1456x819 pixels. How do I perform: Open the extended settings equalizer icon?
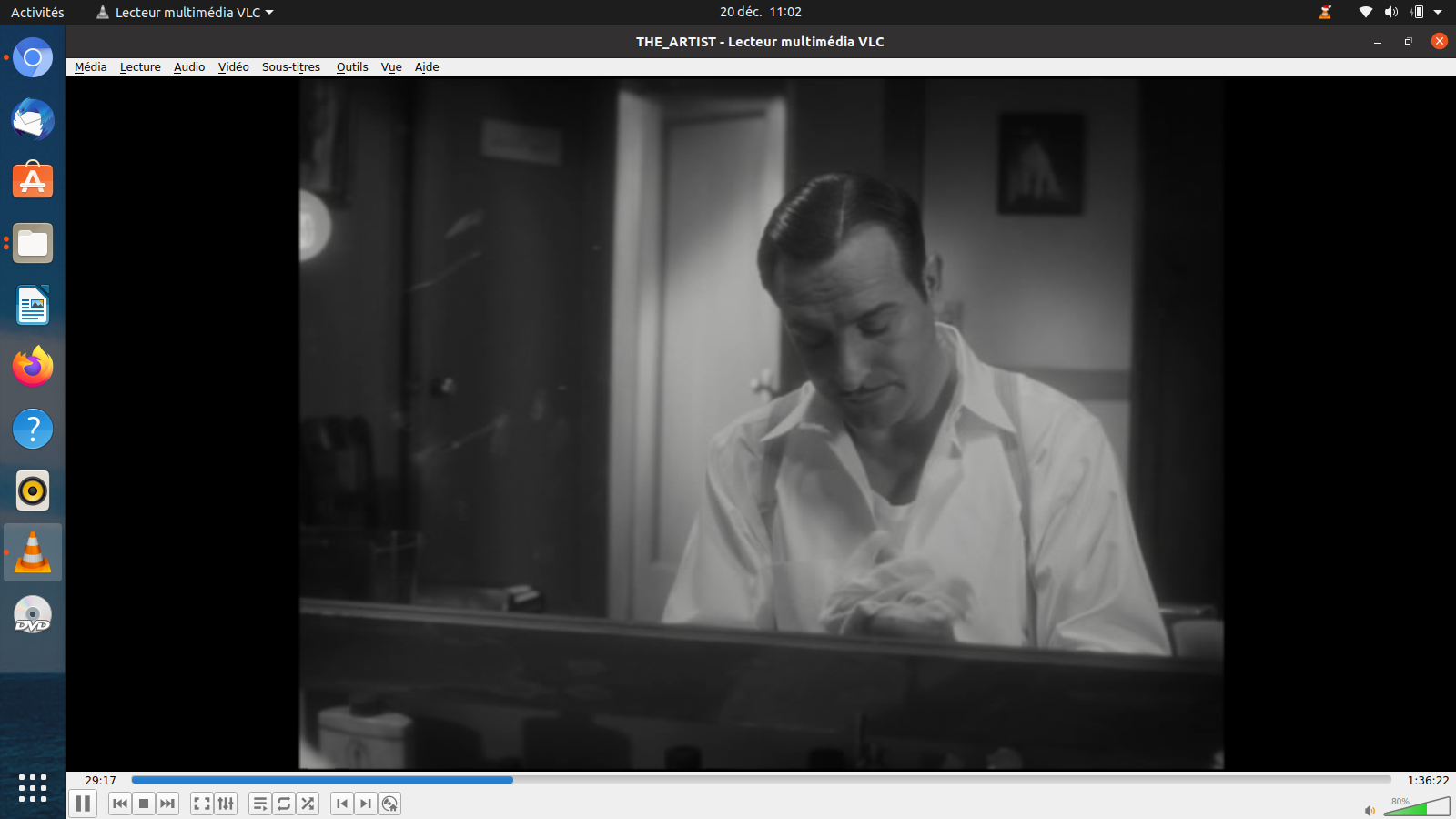click(x=226, y=804)
